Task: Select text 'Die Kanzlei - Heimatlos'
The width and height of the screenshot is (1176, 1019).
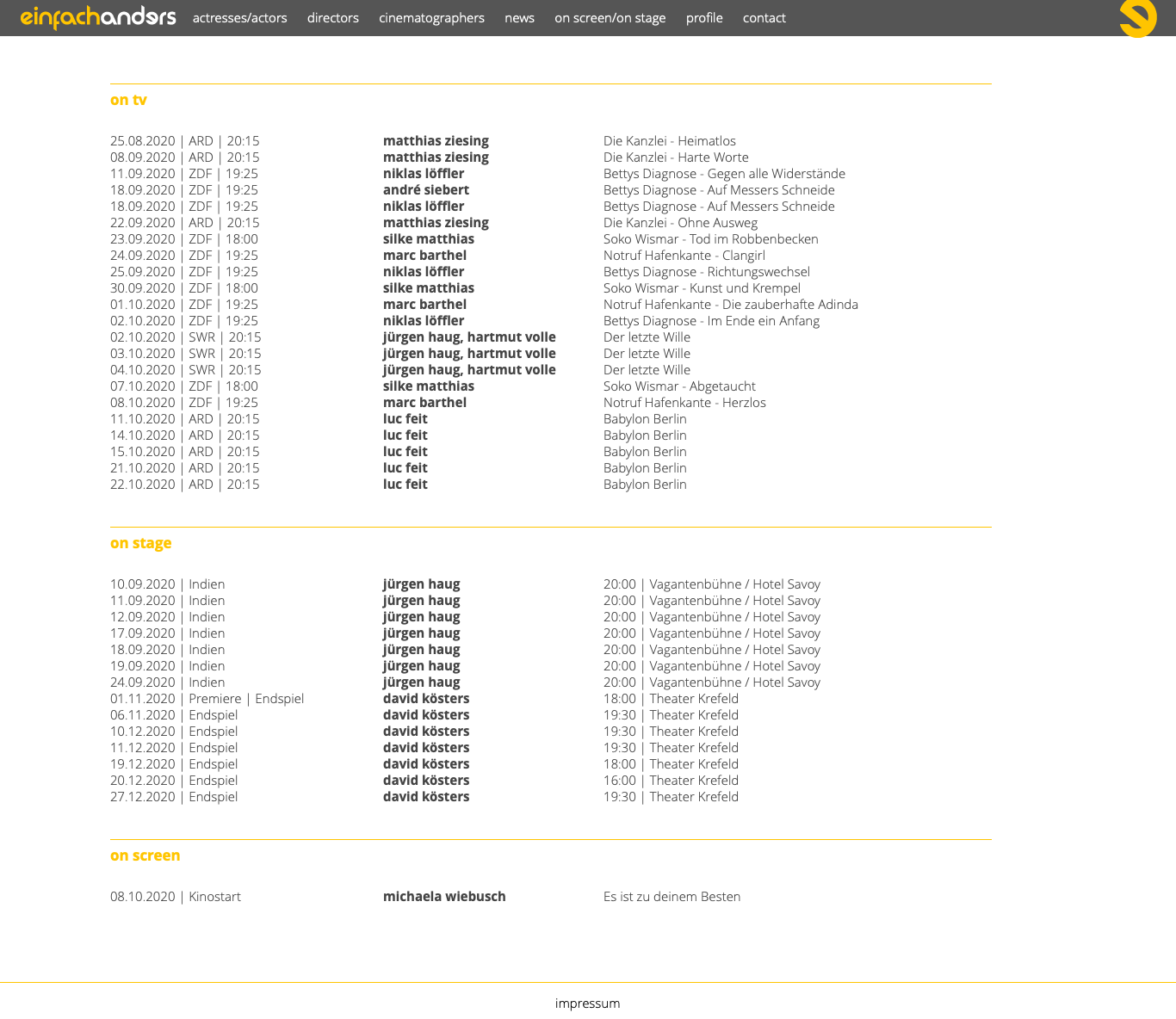Action: pyautogui.click(x=670, y=141)
